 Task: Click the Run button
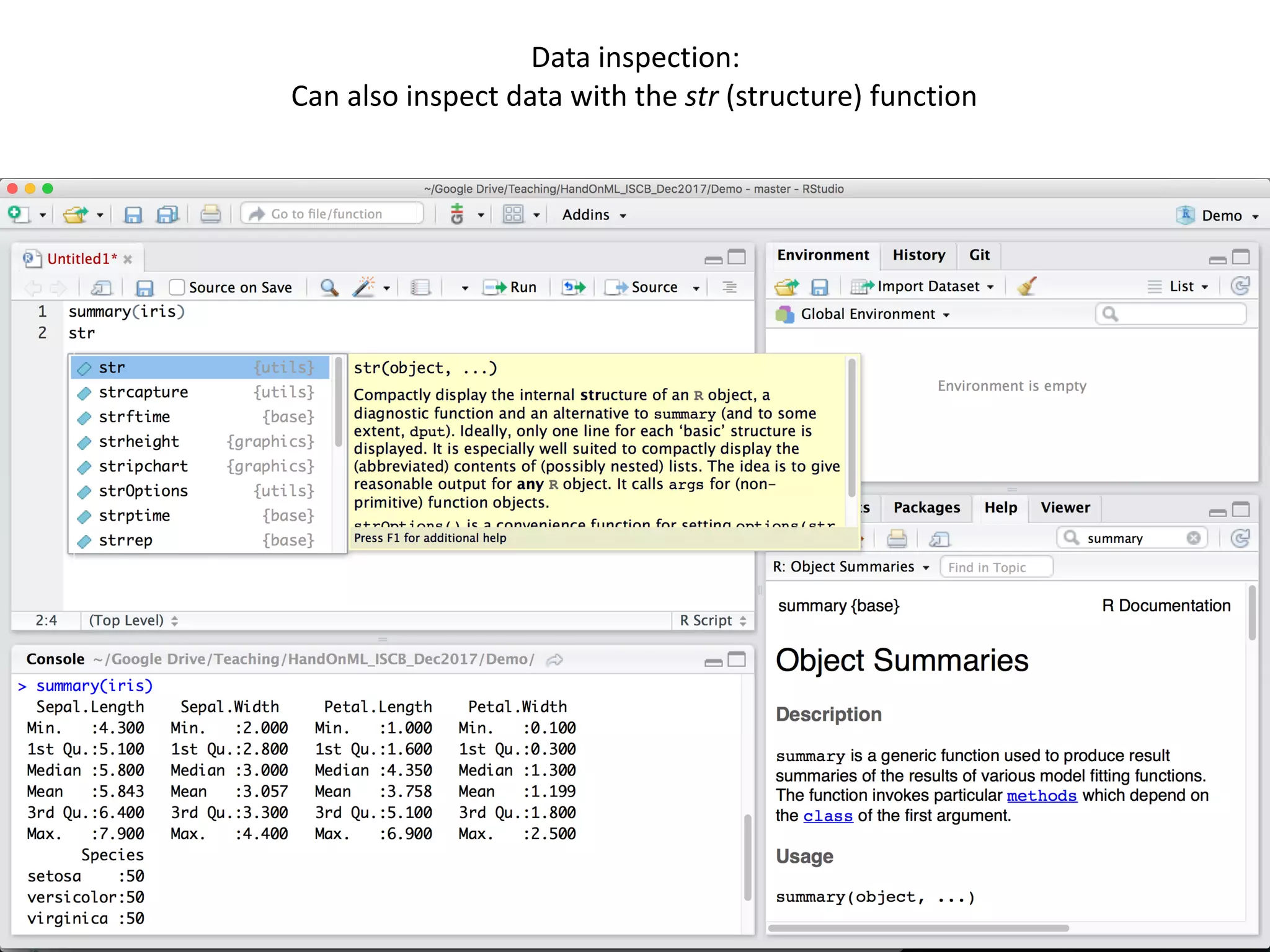[510, 287]
